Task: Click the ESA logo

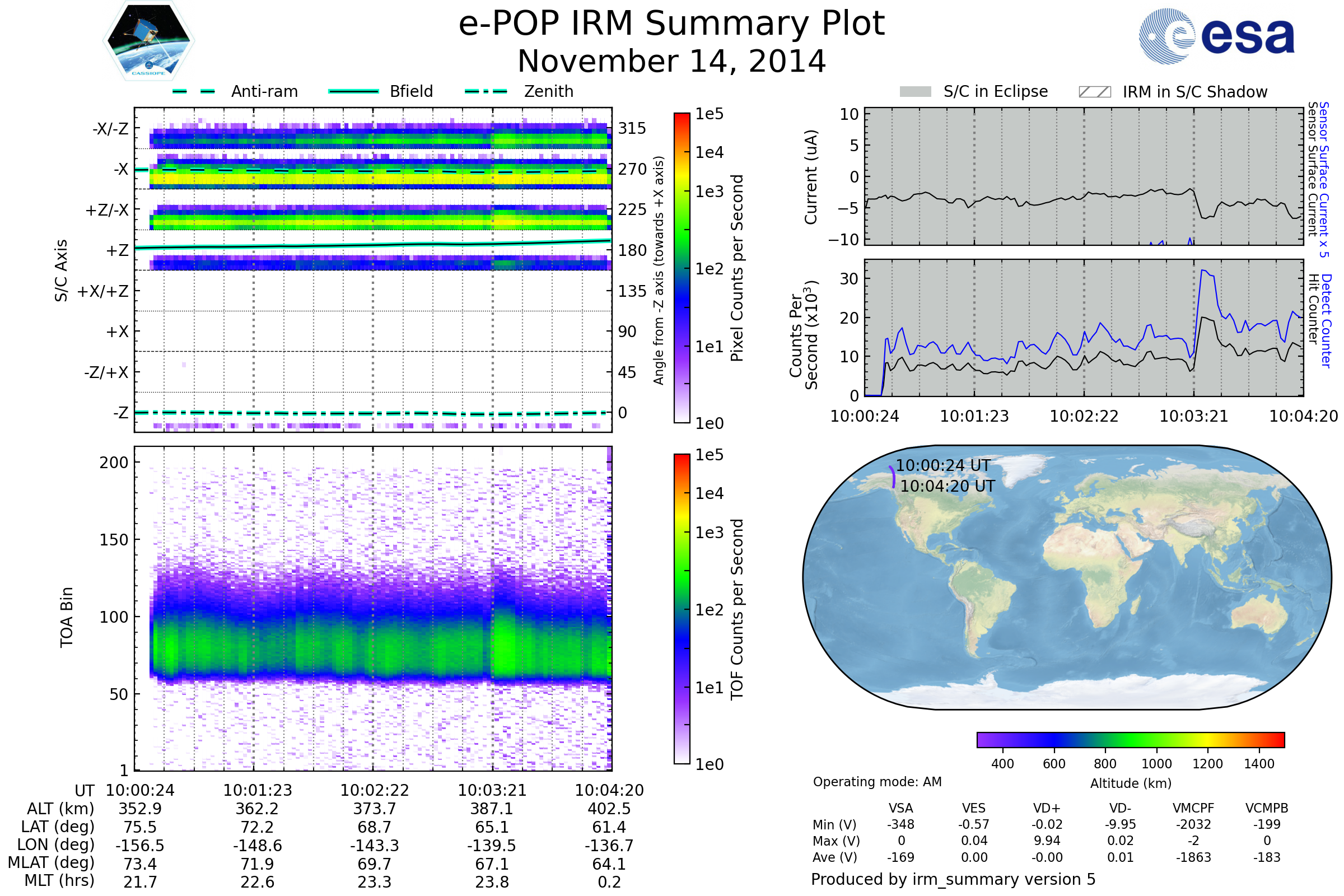Action: tap(1216, 36)
